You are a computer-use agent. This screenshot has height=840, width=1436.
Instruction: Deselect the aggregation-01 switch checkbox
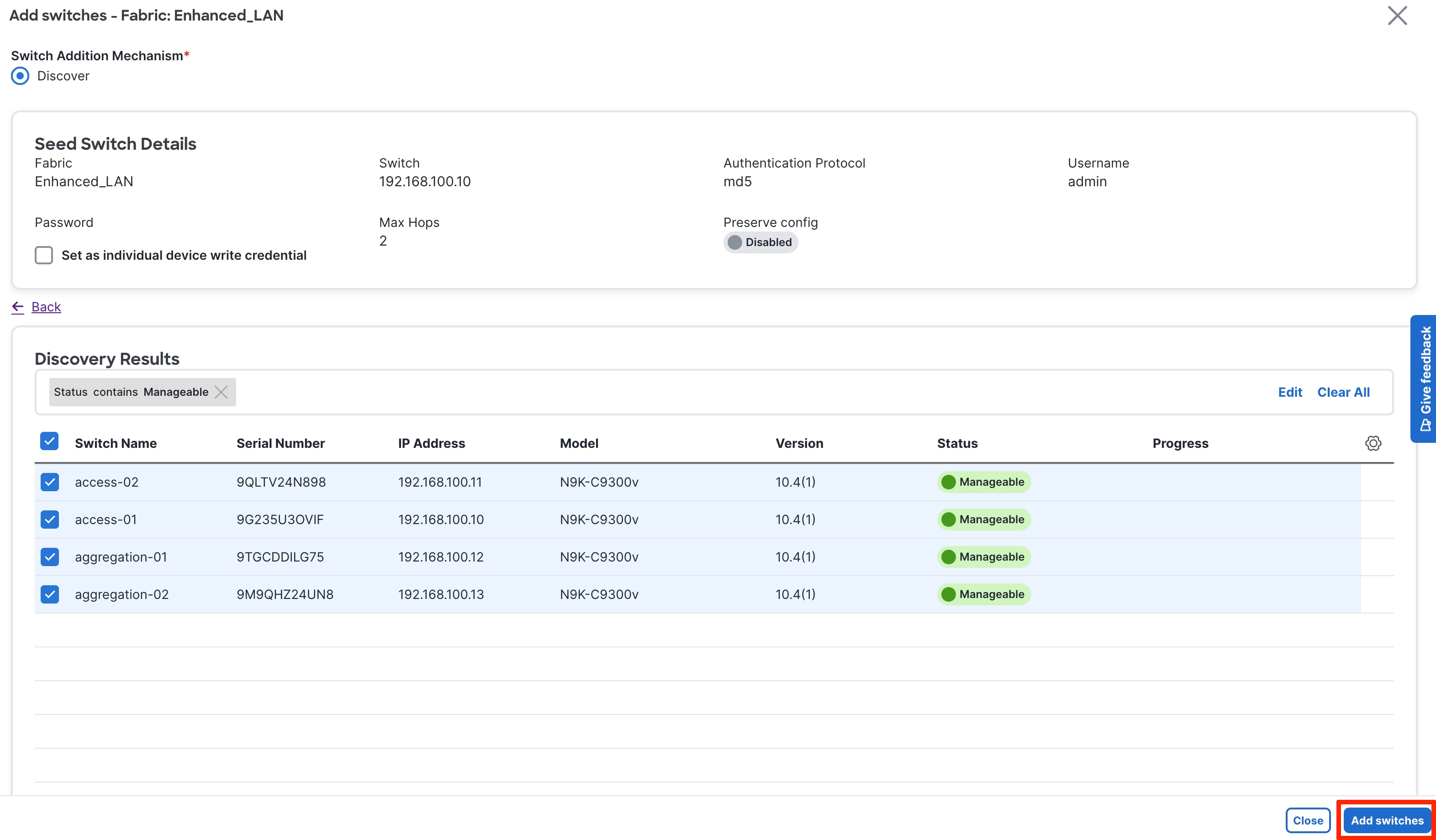click(50, 557)
